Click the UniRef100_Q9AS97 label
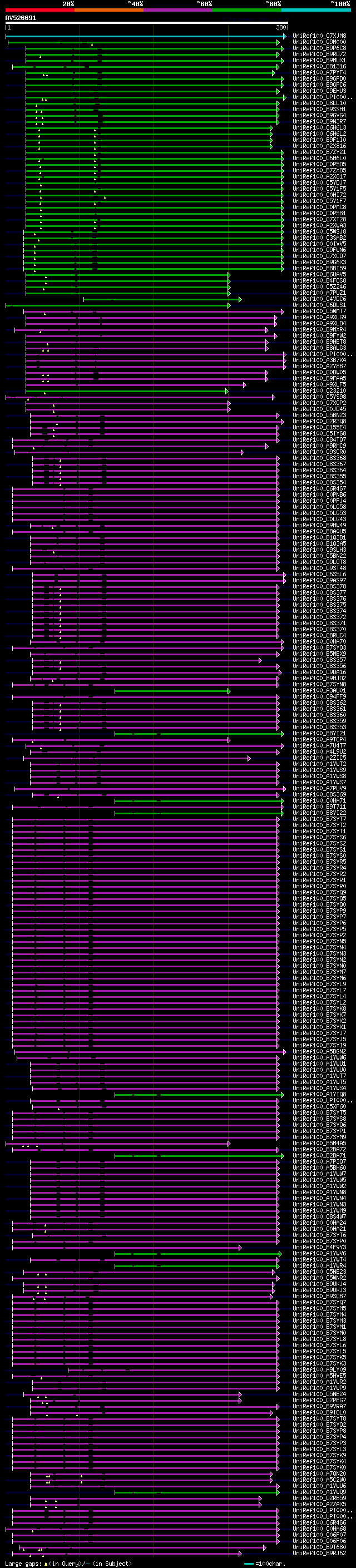Image resolution: width=356 pixels, height=1568 pixels. click(319, 580)
